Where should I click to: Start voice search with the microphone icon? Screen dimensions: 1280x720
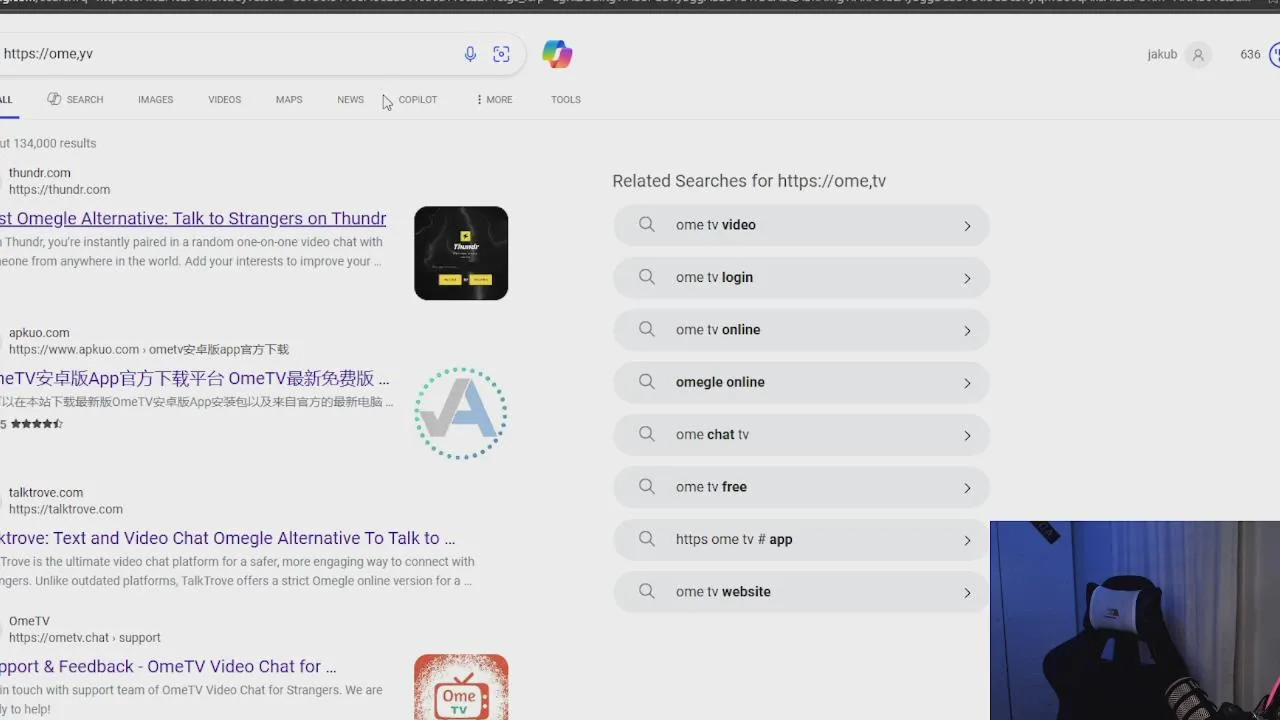point(470,54)
